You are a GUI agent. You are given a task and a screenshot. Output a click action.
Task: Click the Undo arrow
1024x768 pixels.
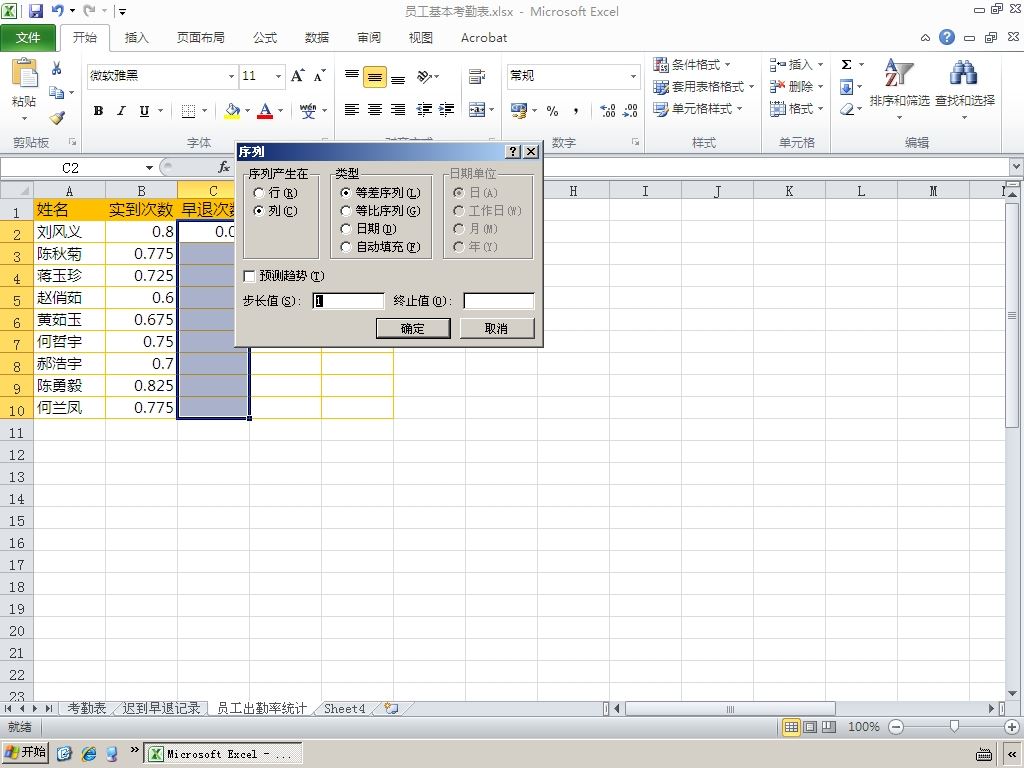point(57,11)
